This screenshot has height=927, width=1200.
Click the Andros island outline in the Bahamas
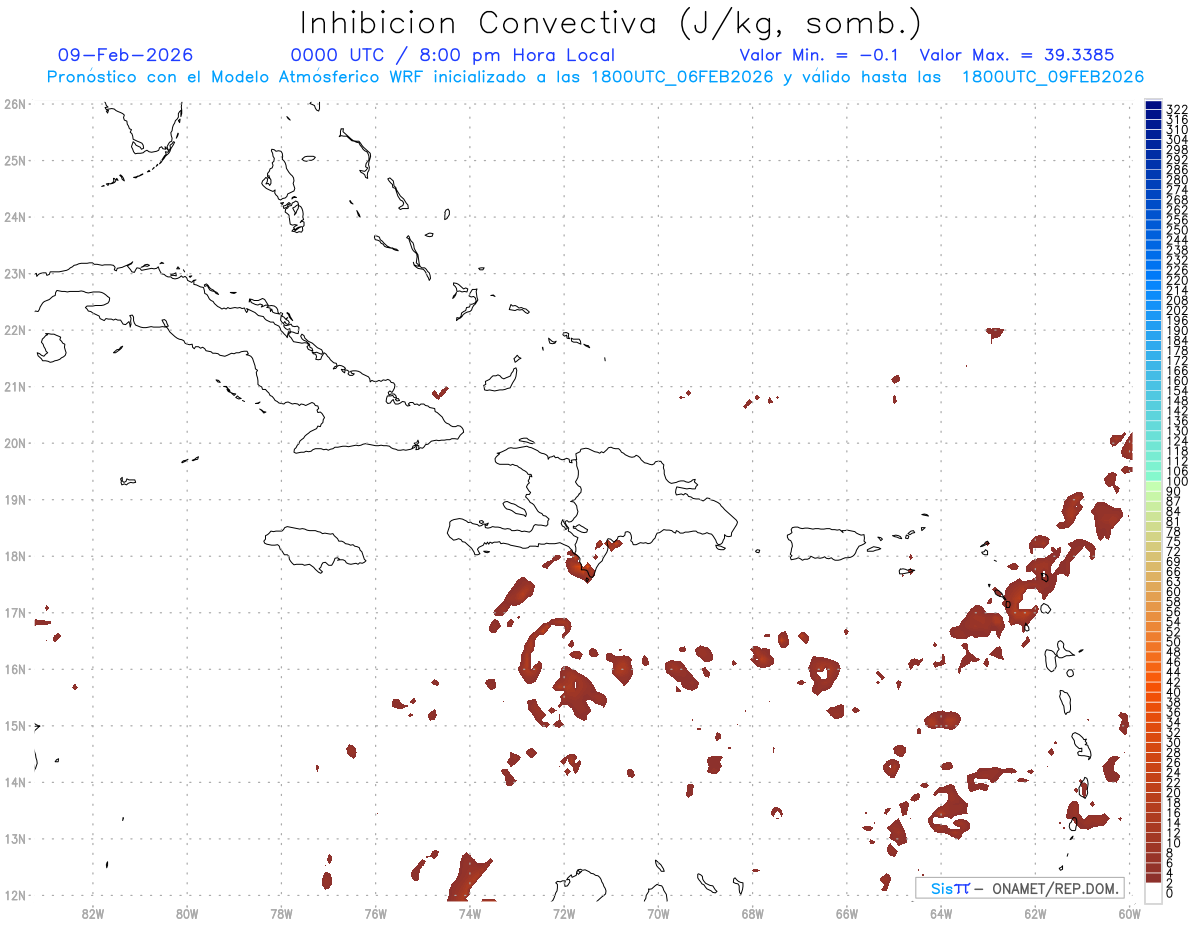(x=283, y=180)
